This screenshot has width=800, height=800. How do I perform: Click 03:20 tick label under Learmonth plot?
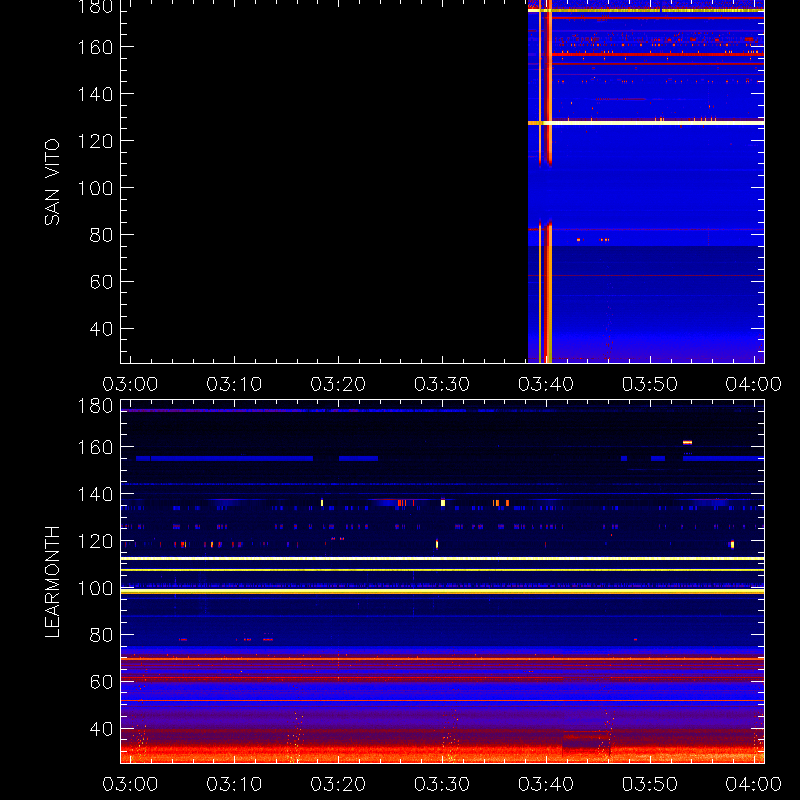click(x=338, y=784)
